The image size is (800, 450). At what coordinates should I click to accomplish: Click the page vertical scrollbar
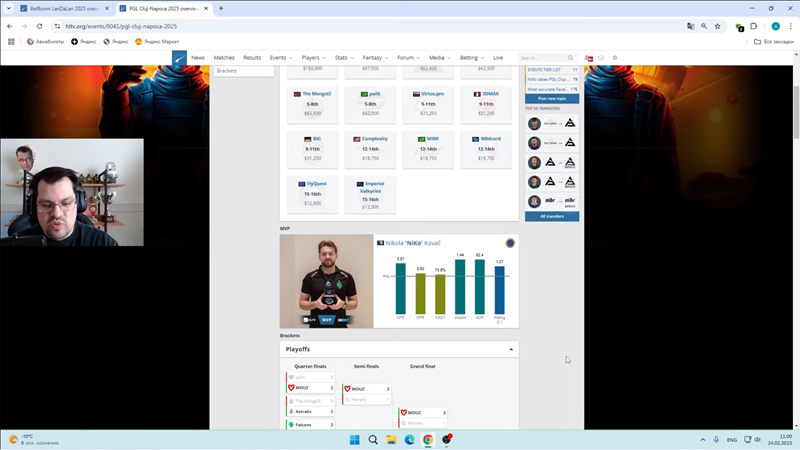coord(796,112)
